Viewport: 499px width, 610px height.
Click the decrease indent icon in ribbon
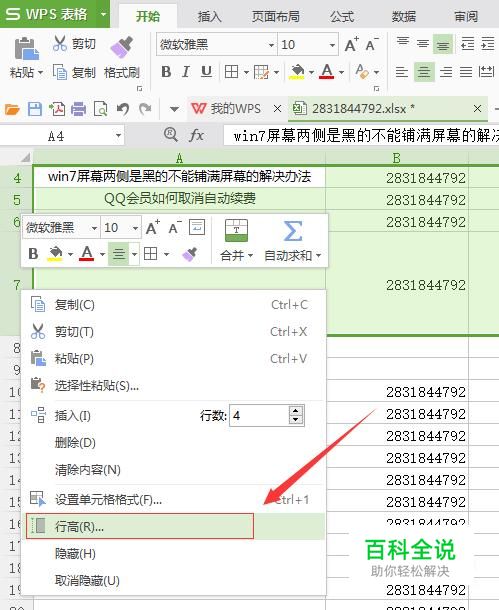(x=467, y=44)
